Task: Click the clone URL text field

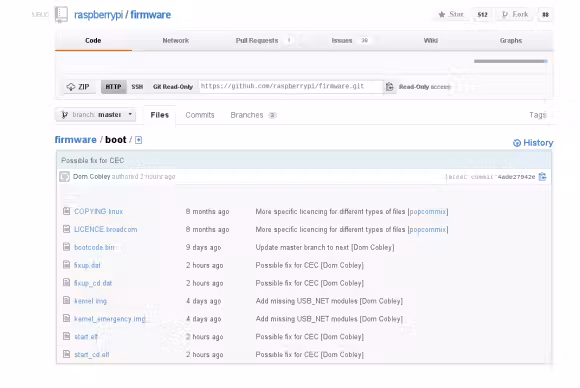Action: click(290, 87)
